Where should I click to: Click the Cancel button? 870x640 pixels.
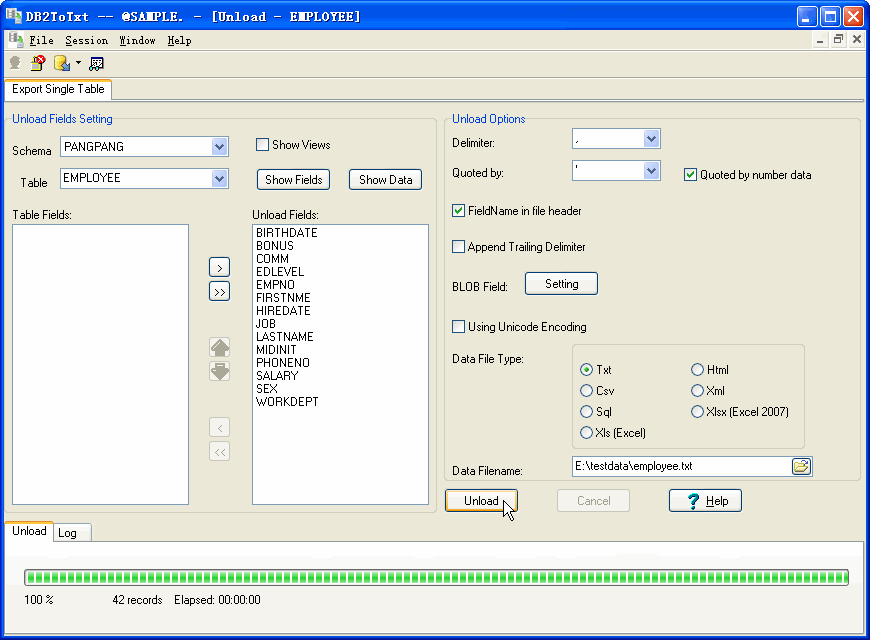594,501
